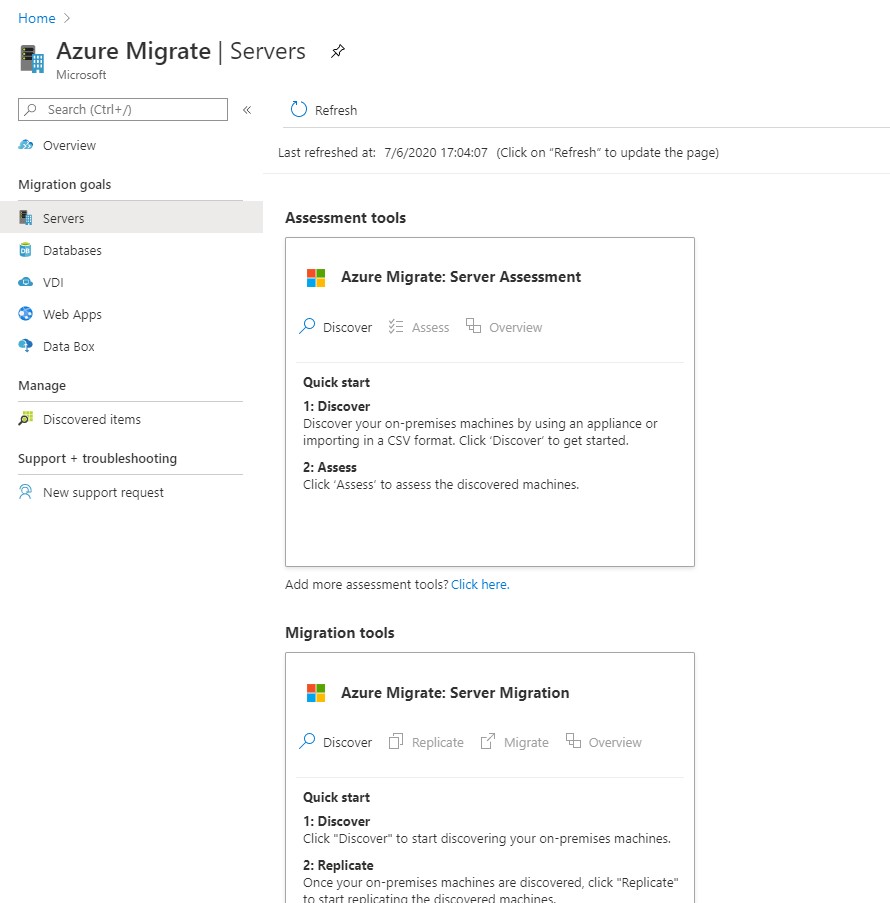Viewport: 890px width, 903px height.
Task: Open Overview in the sidebar menu
Action: (69, 145)
